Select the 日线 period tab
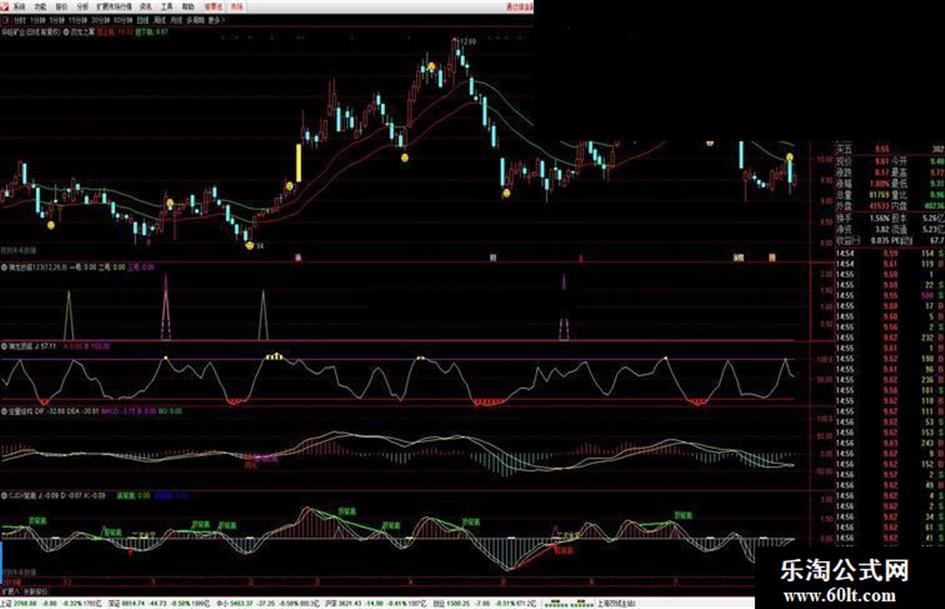This screenshot has width=945, height=609. click(143, 20)
